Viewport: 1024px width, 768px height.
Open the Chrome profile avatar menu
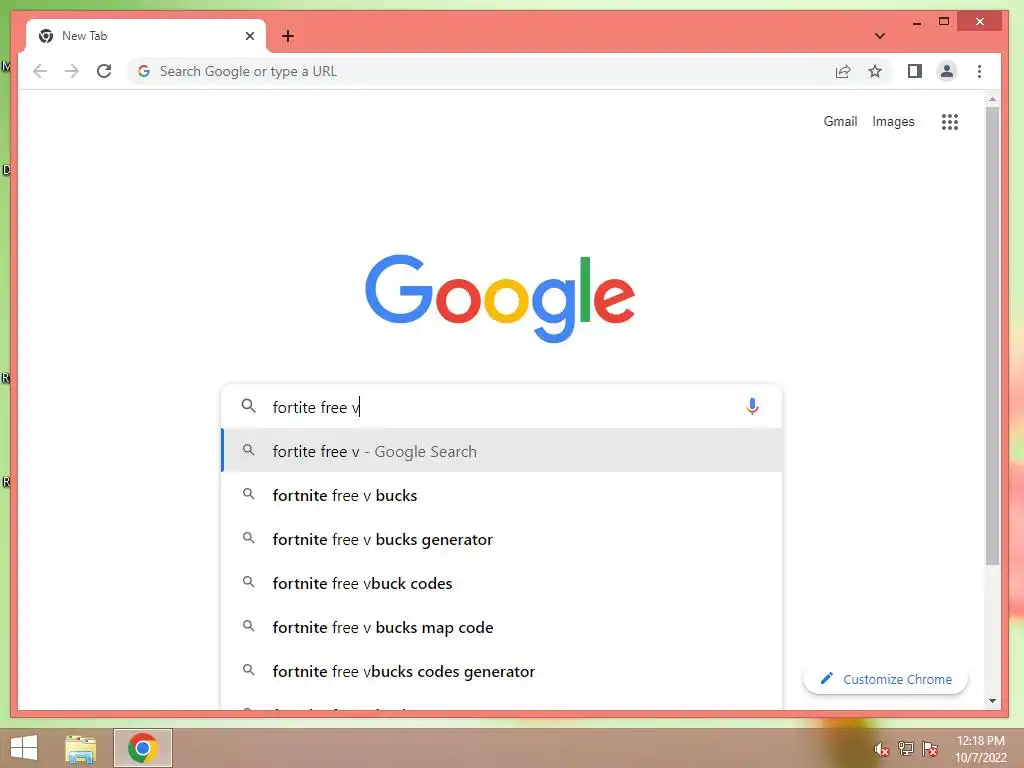(x=947, y=71)
